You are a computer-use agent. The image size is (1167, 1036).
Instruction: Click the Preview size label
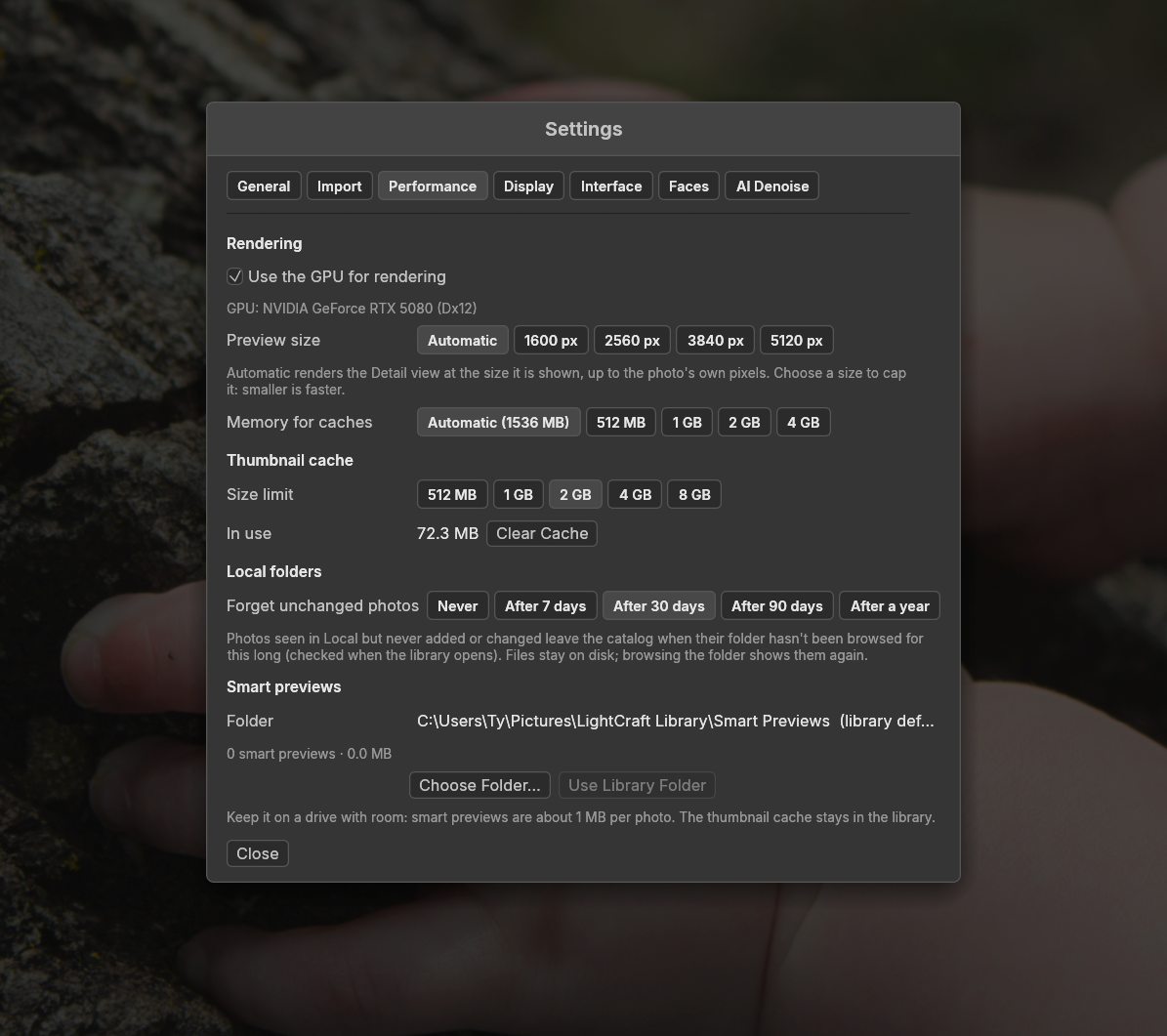[x=273, y=340]
